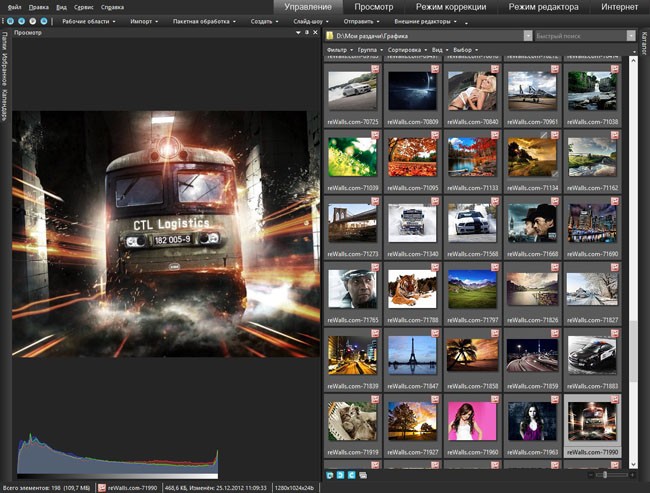Expand the Сортировка dropdown

[x=407, y=49]
